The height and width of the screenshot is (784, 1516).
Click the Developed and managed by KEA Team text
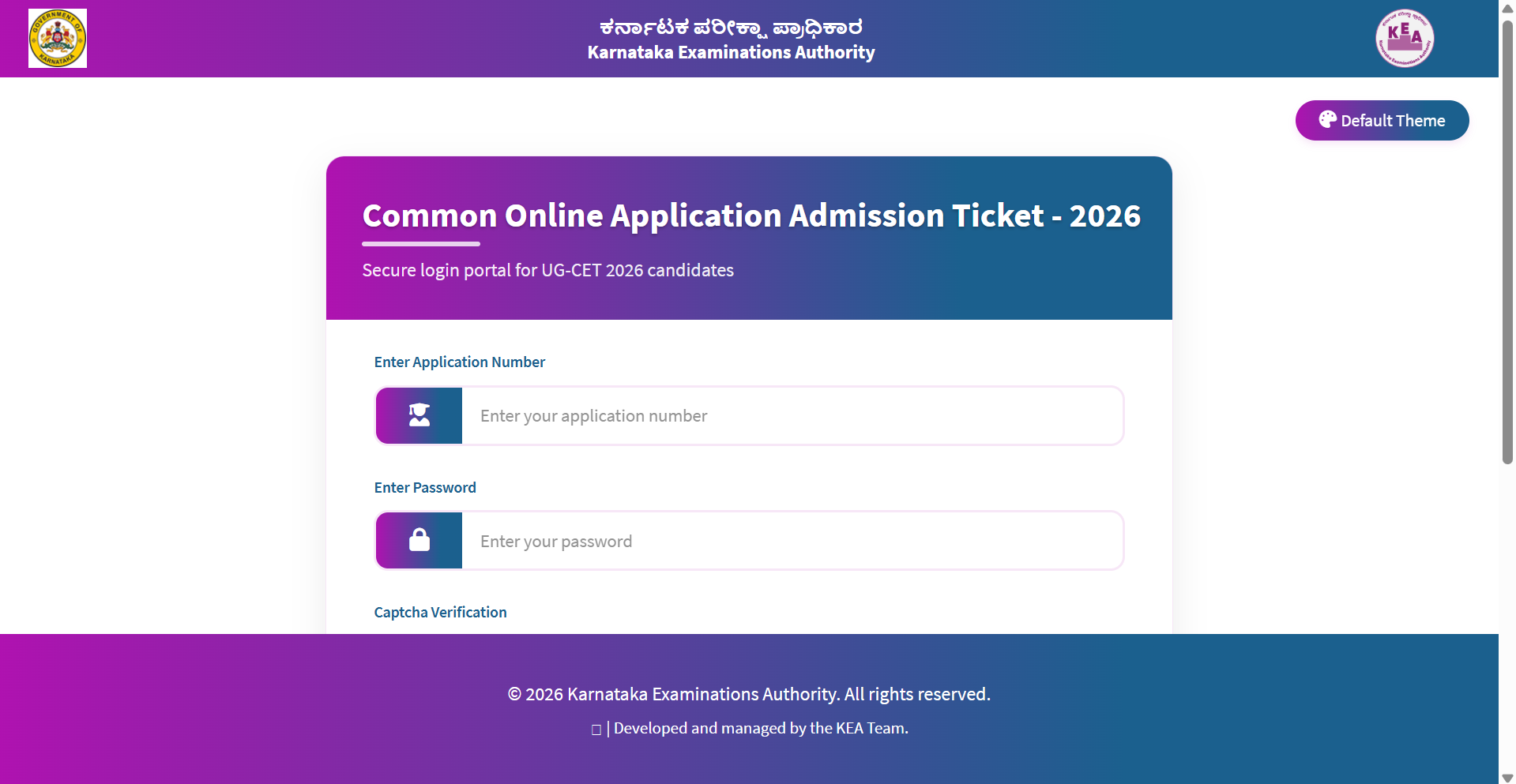[x=761, y=728]
